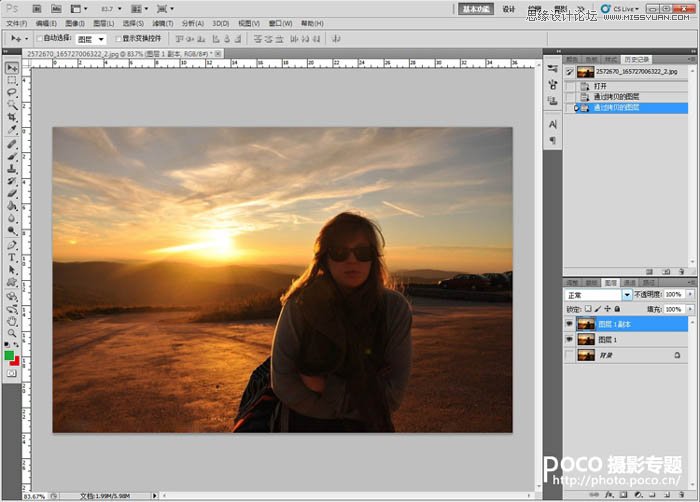The height and width of the screenshot is (502, 700).
Task: Open the 正常 blend mode dropdown
Action: [x=627, y=296]
